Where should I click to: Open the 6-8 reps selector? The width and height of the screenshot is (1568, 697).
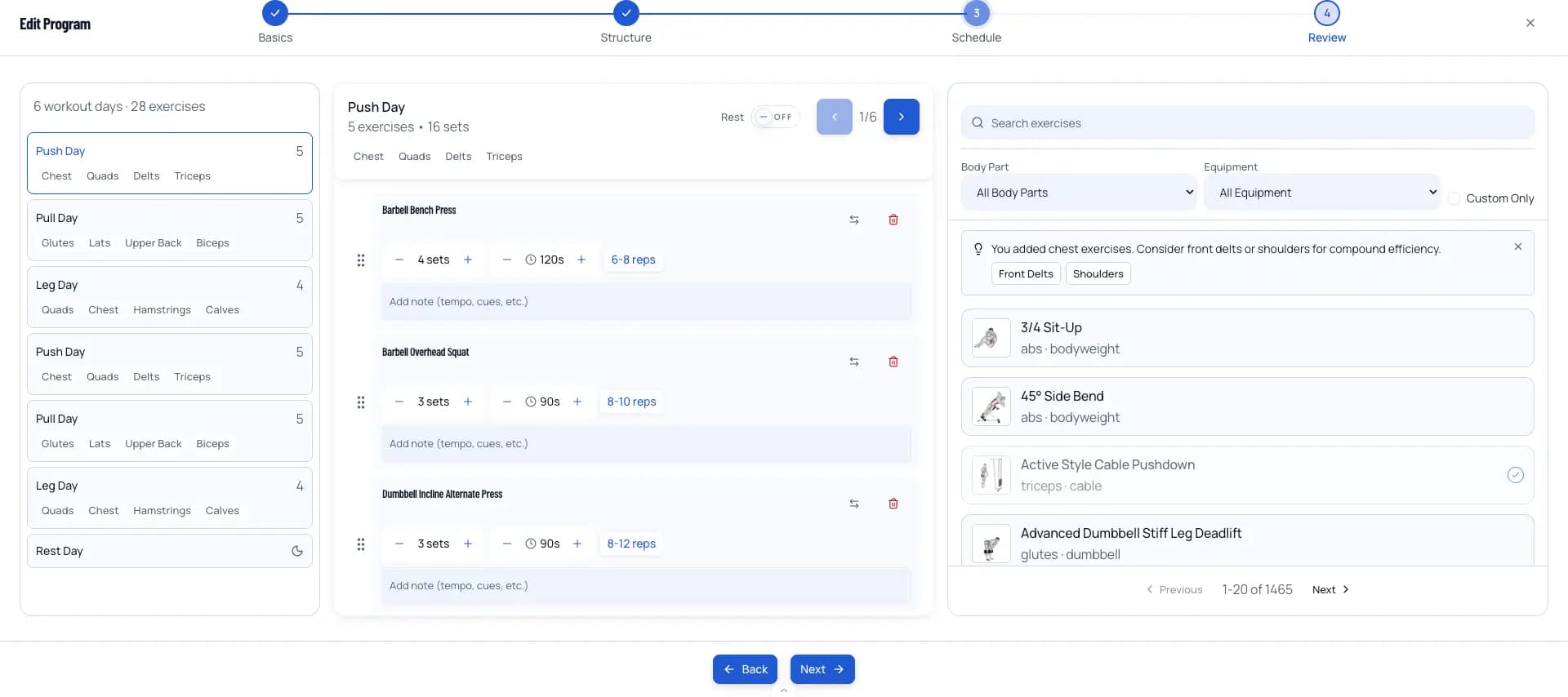(x=634, y=260)
